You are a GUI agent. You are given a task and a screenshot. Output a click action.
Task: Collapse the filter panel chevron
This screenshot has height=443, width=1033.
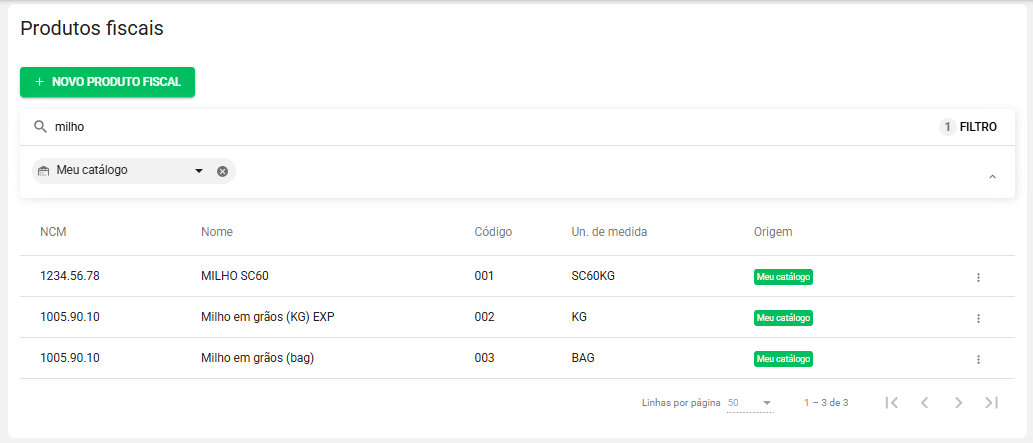[x=992, y=177]
